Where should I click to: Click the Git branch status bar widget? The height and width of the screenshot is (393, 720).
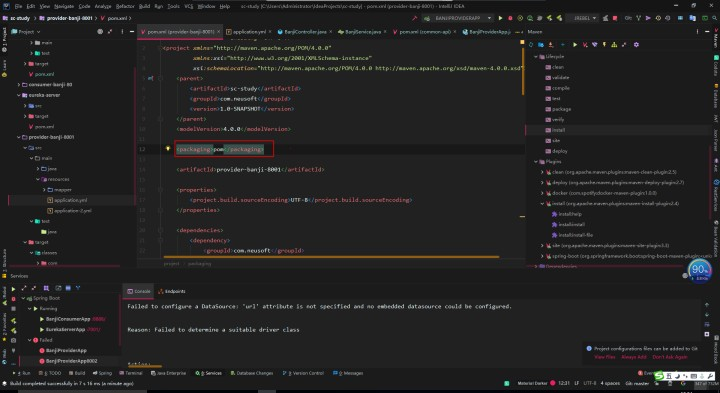pyautogui.click(x=637, y=383)
